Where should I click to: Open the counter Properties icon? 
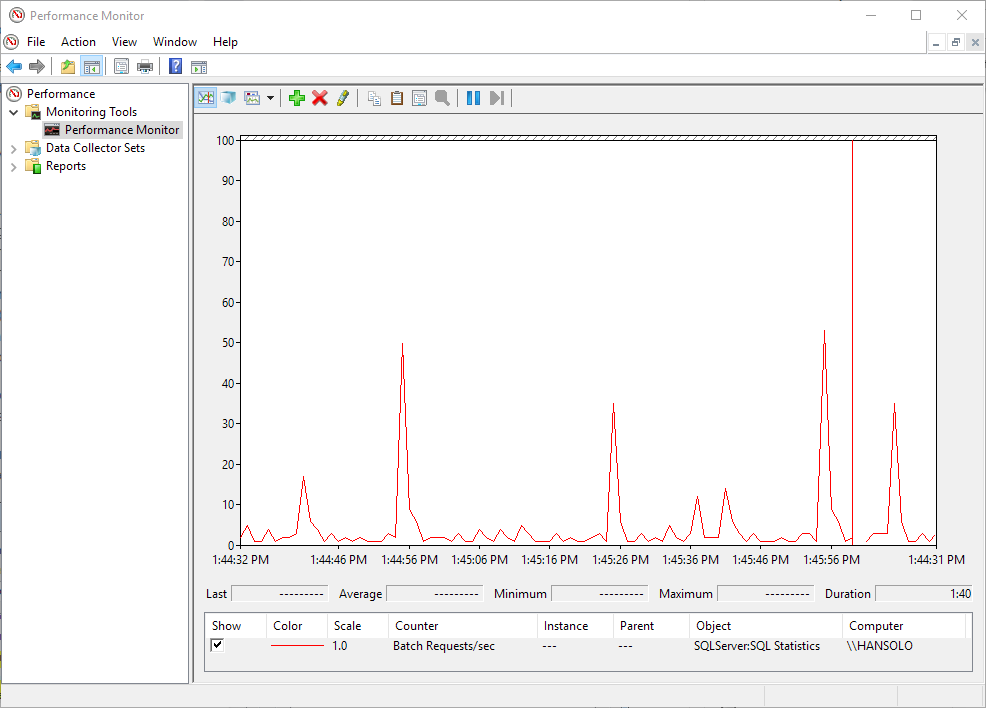tap(419, 98)
